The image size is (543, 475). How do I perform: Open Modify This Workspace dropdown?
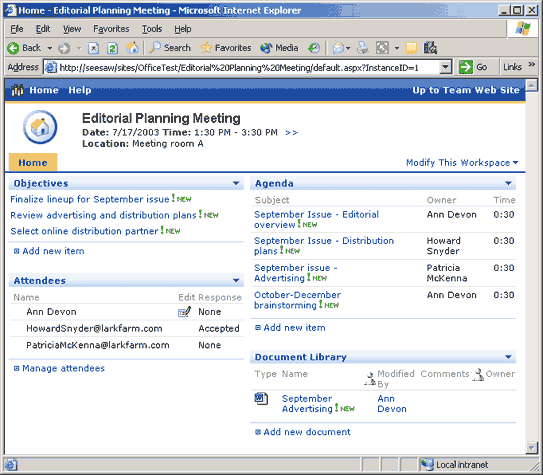tap(462, 162)
